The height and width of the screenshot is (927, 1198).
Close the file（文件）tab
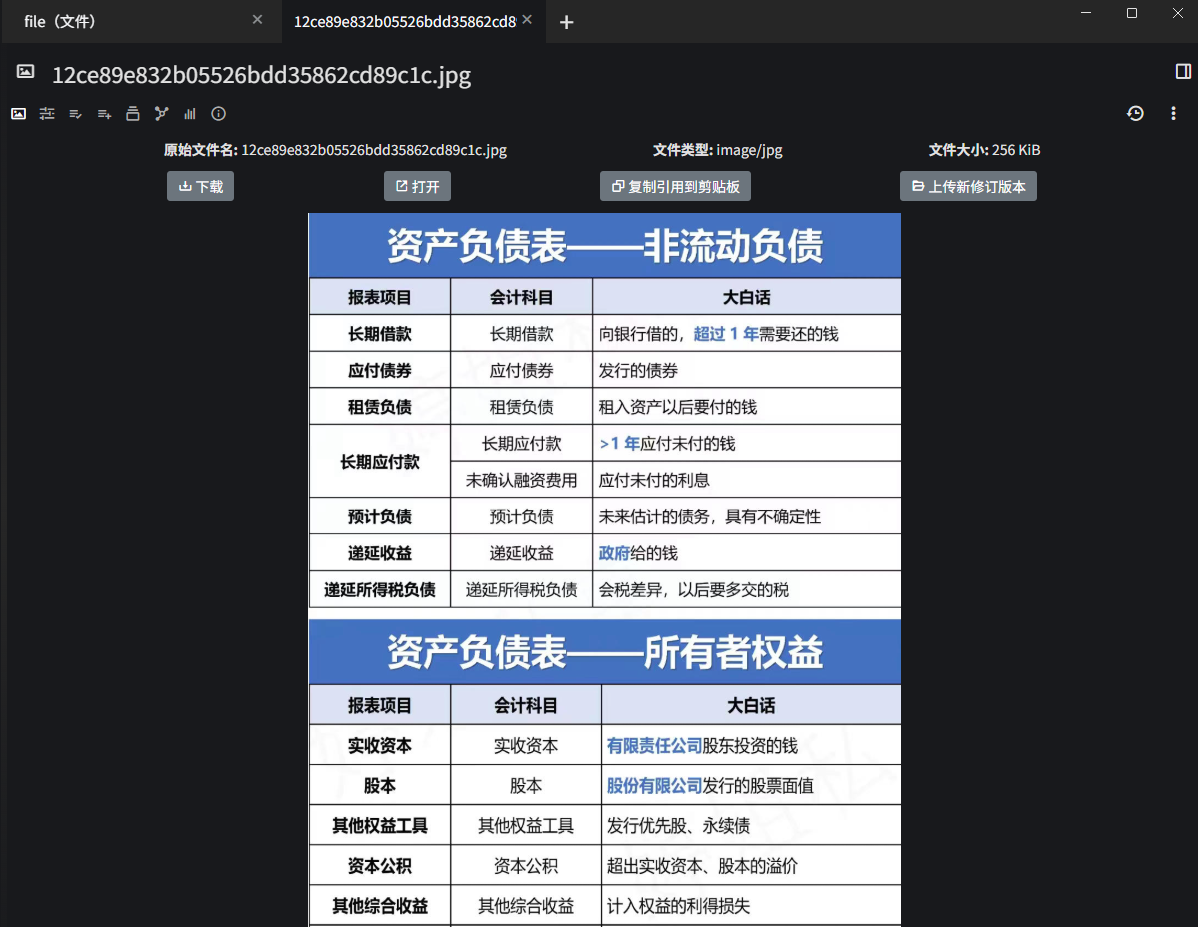point(257,20)
